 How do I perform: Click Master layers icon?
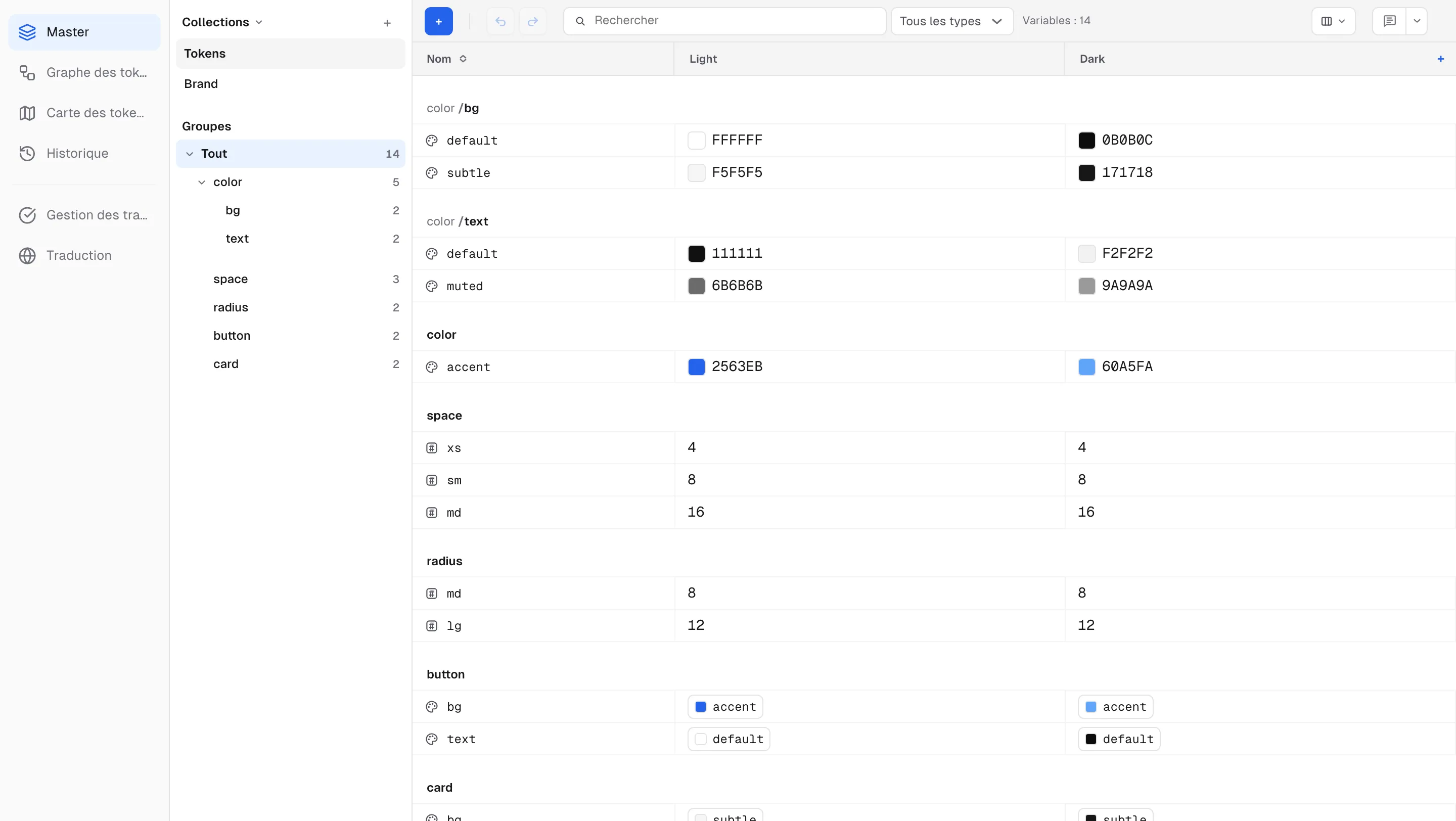coord(27,32)
